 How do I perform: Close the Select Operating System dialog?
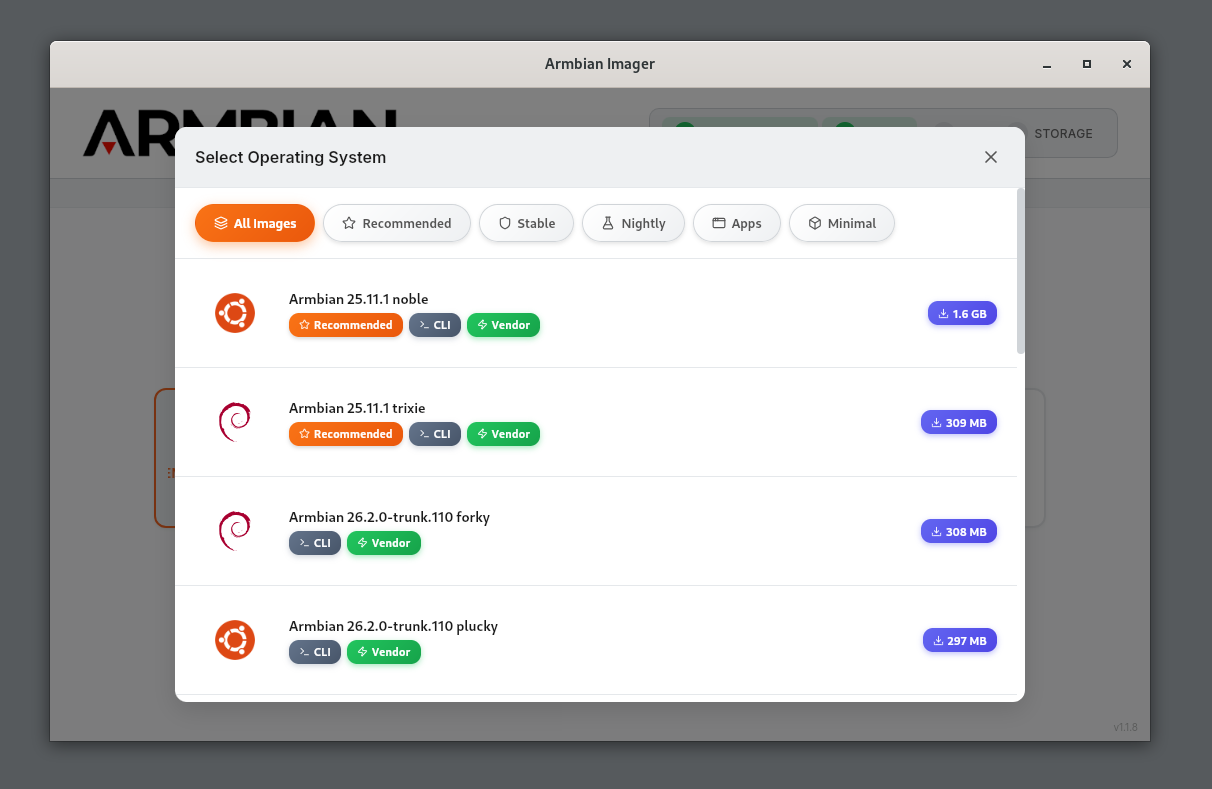point(991,157)
